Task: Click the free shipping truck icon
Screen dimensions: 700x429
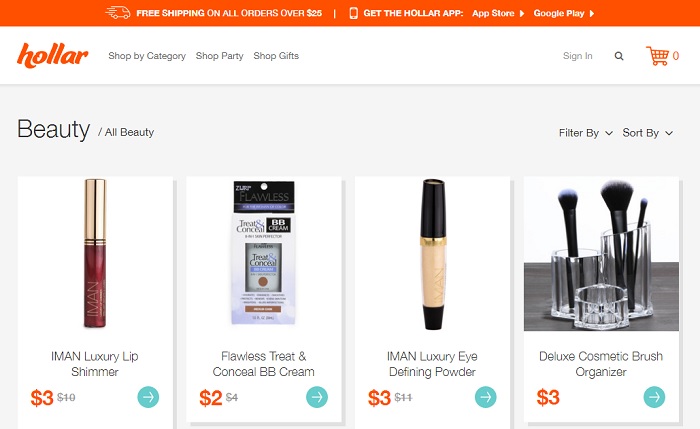Action: click(x=118, y=13)
